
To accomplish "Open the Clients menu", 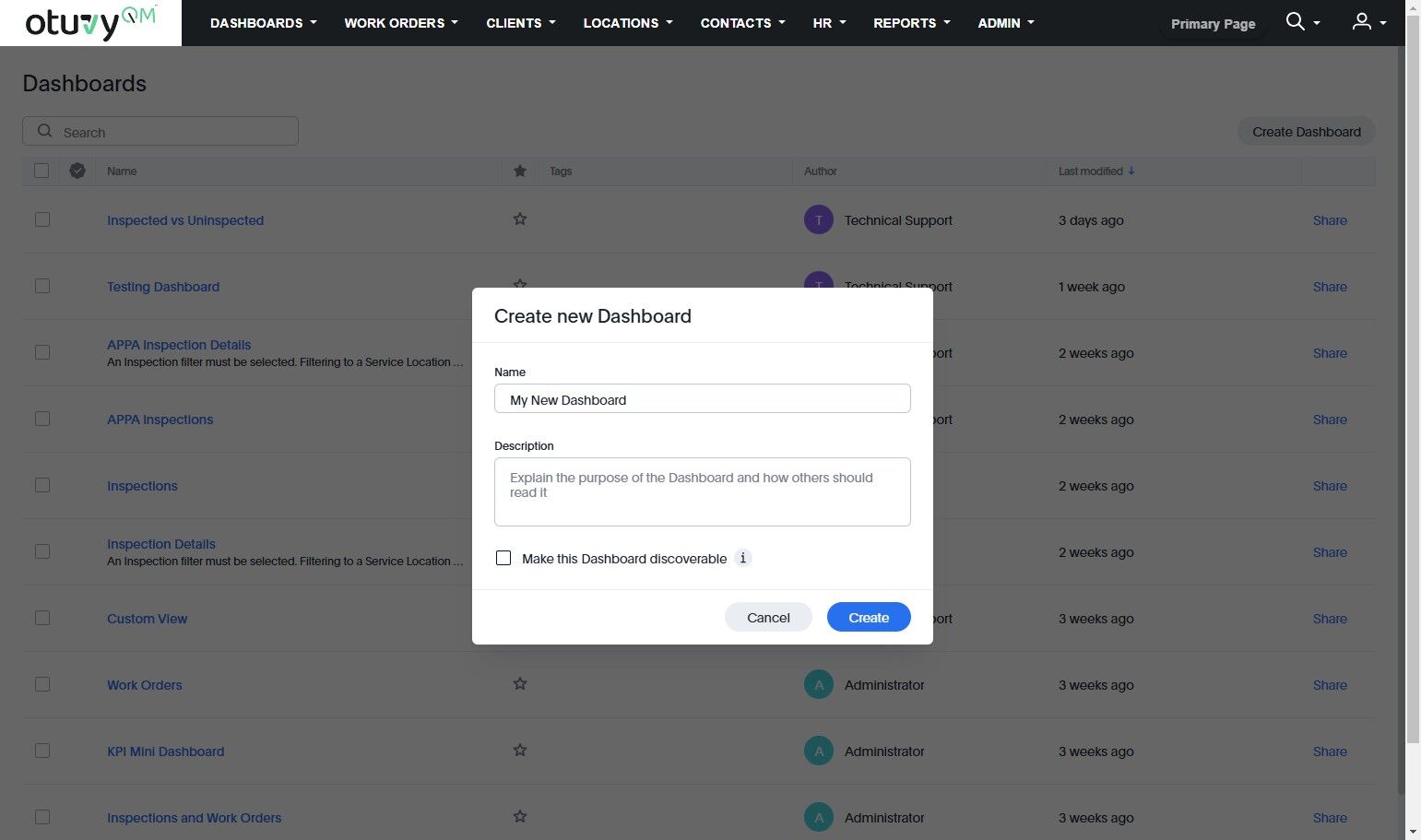I will point(521,23).
